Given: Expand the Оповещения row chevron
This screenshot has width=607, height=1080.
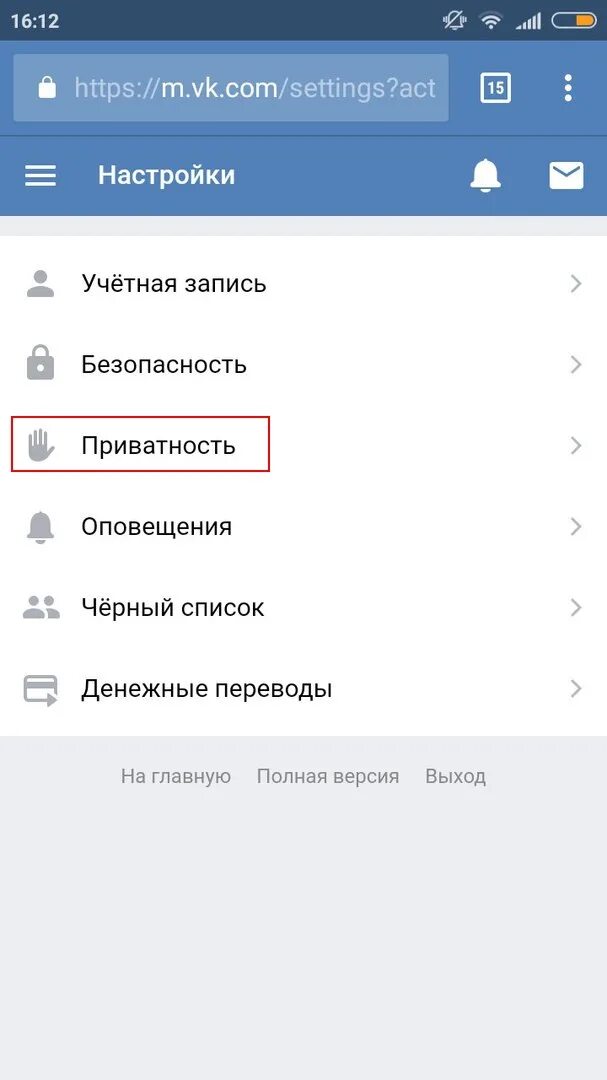Looking at the screenshot, I should [x=576, y=527].
